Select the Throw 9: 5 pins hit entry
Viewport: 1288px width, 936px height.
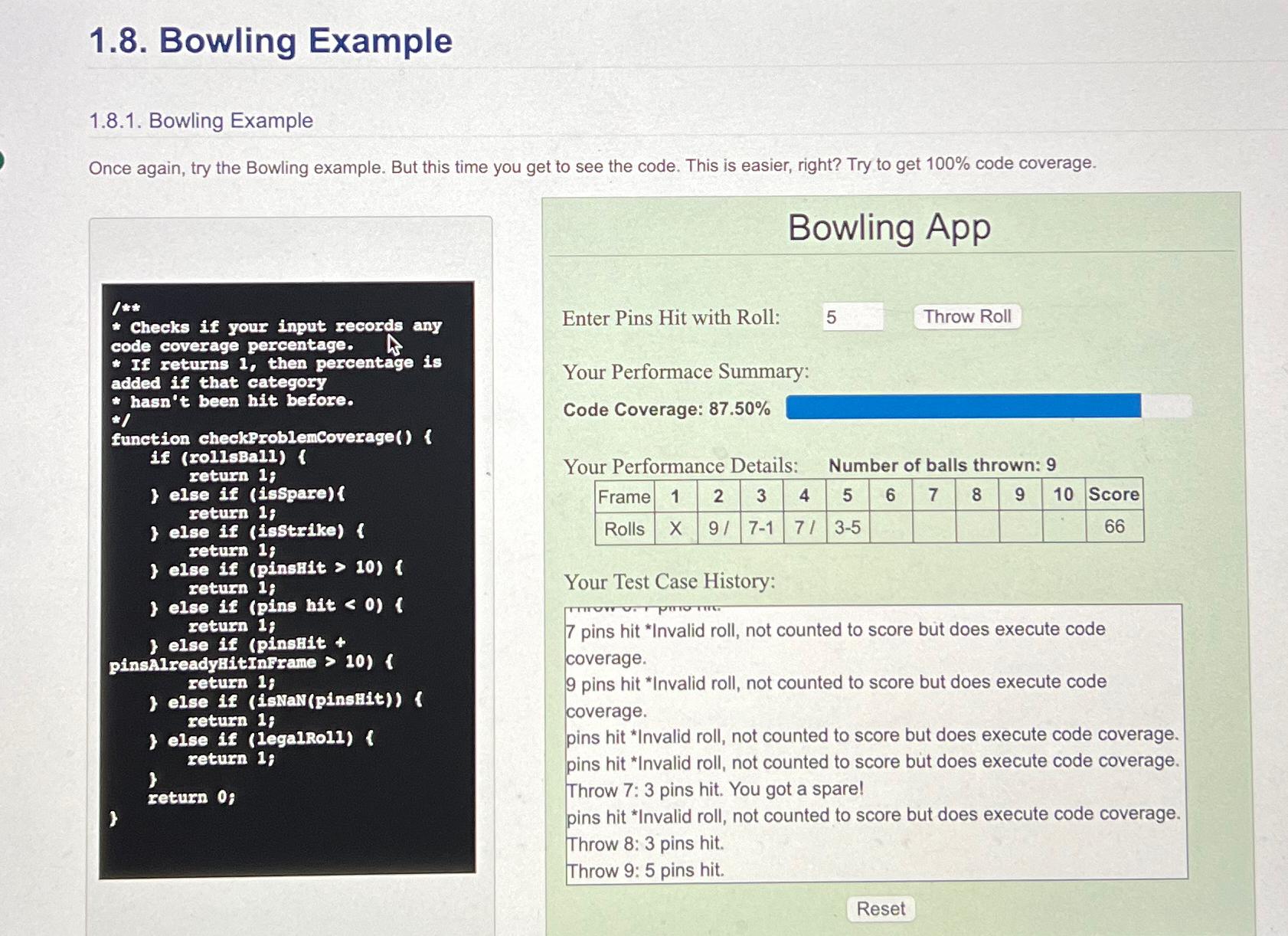(646, 870)
